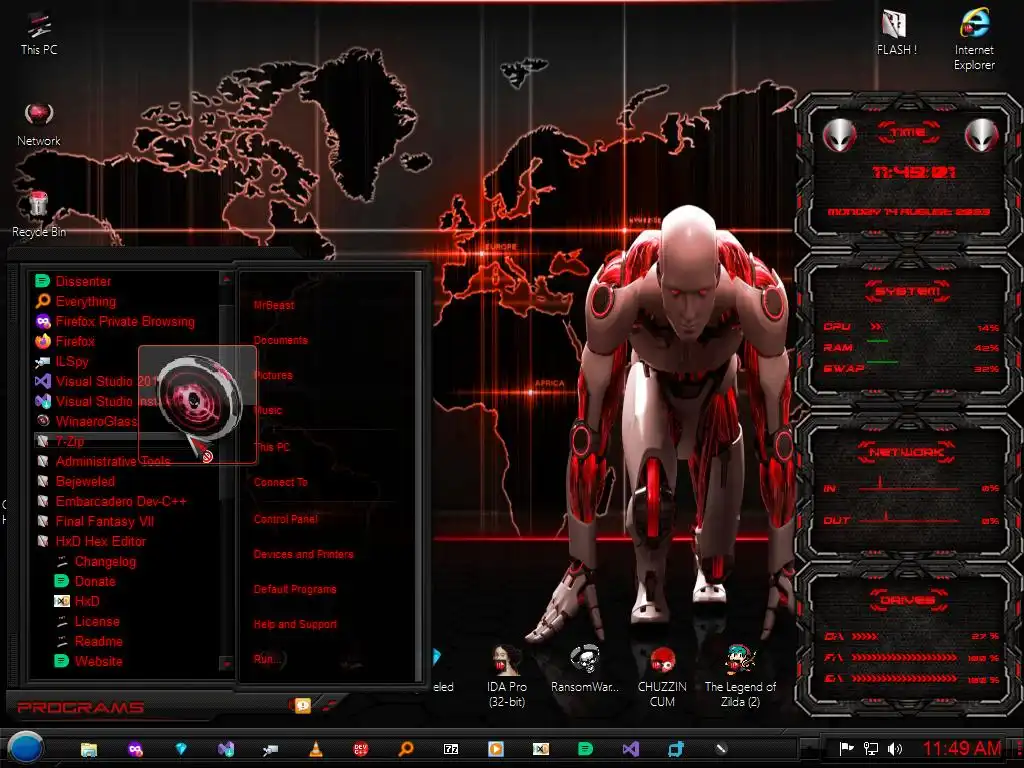Open the Action Center flag tray icon

coord(846,748)
